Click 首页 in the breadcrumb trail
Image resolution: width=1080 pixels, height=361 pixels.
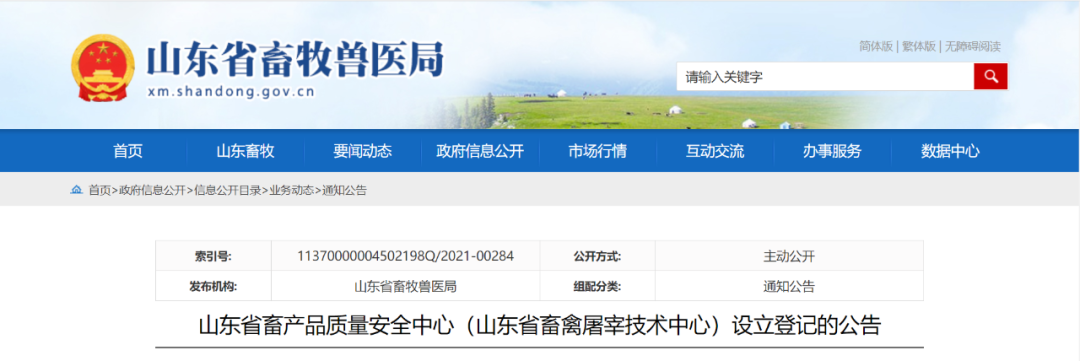pos(99,190)
